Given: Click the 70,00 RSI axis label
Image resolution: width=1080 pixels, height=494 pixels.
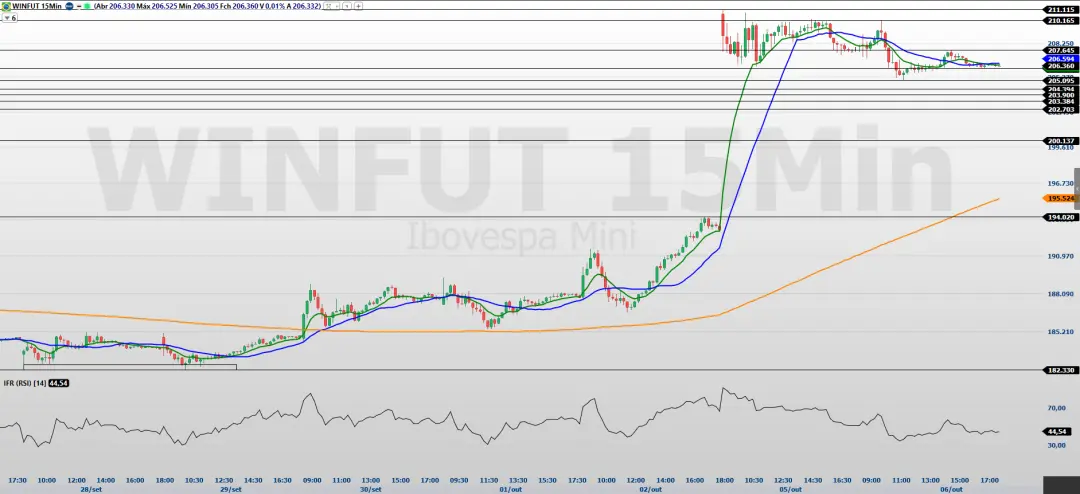Looking at the screenshot, I should (x=1056, y=409).
